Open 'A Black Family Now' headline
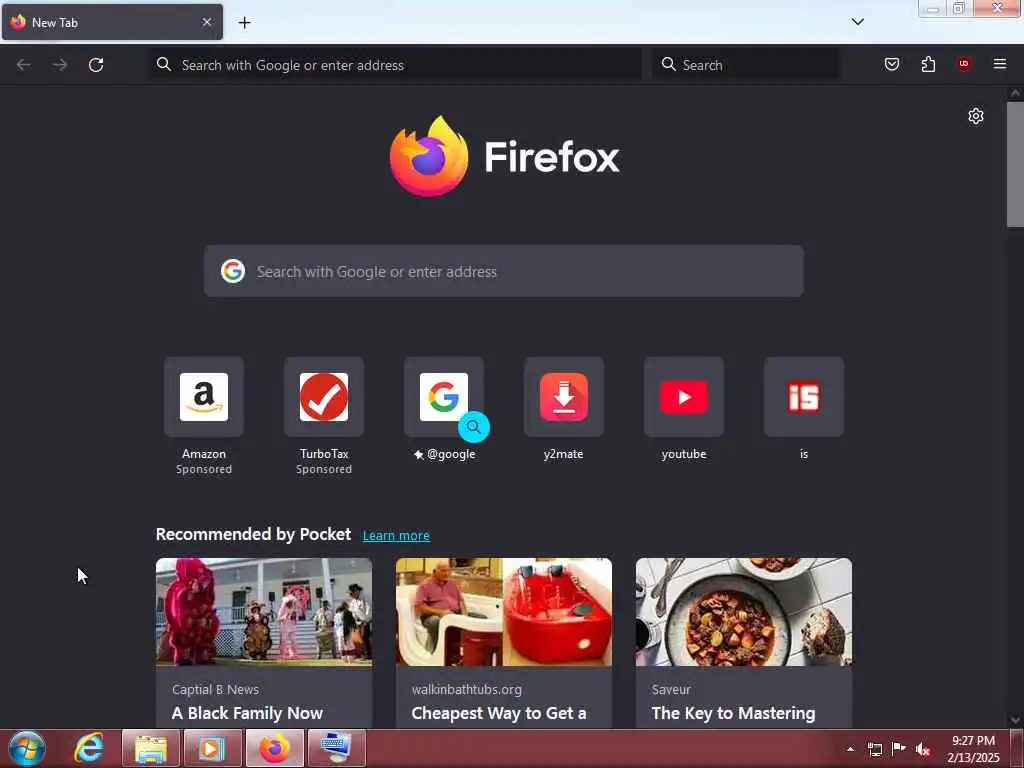 248,713
